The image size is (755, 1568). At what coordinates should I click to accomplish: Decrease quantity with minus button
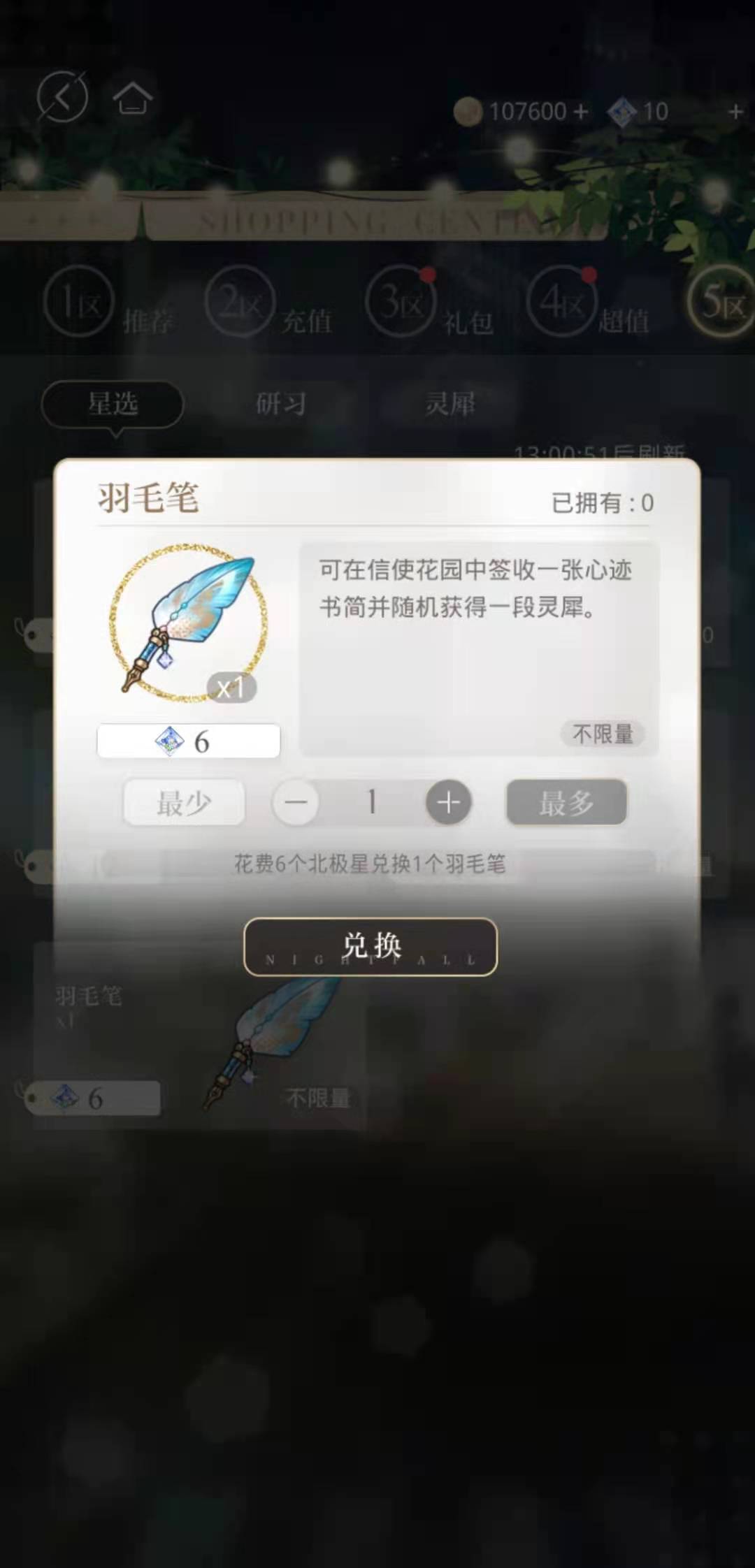coord(296,802)
